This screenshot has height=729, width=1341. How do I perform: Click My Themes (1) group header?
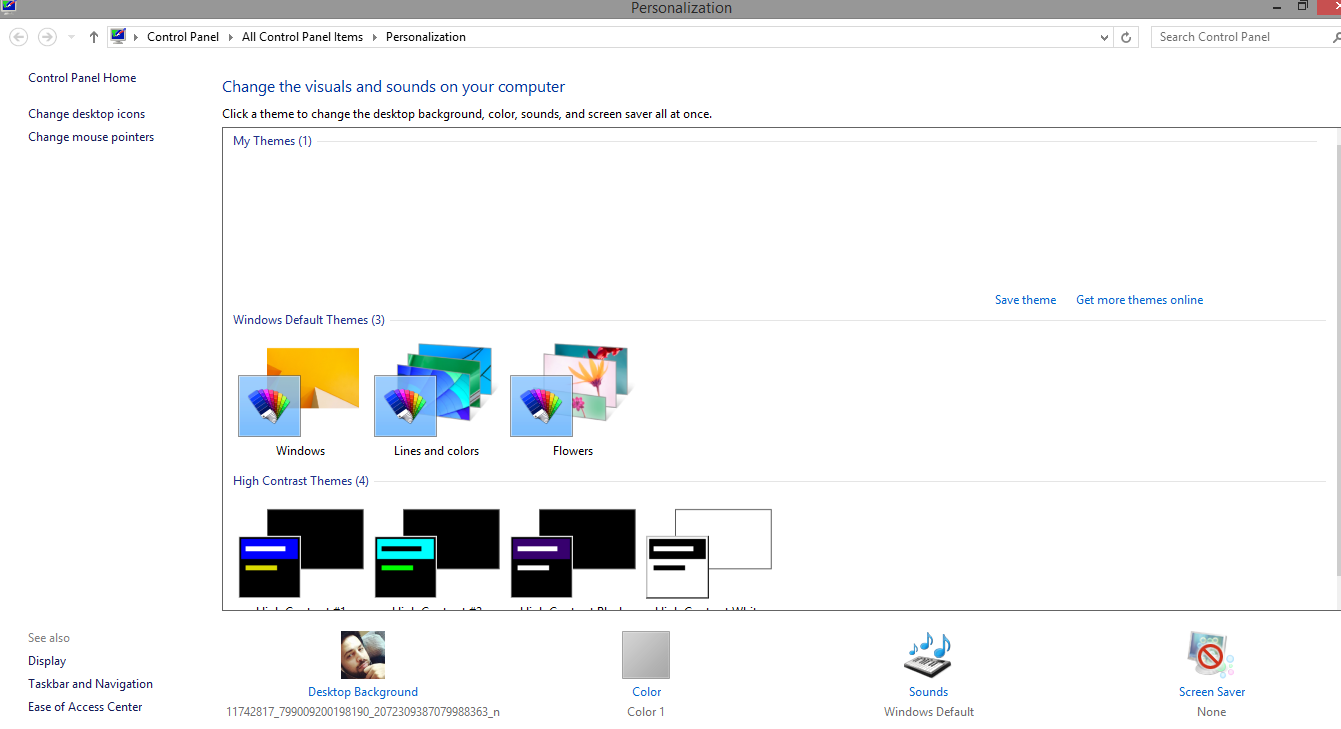coord(272,141)
